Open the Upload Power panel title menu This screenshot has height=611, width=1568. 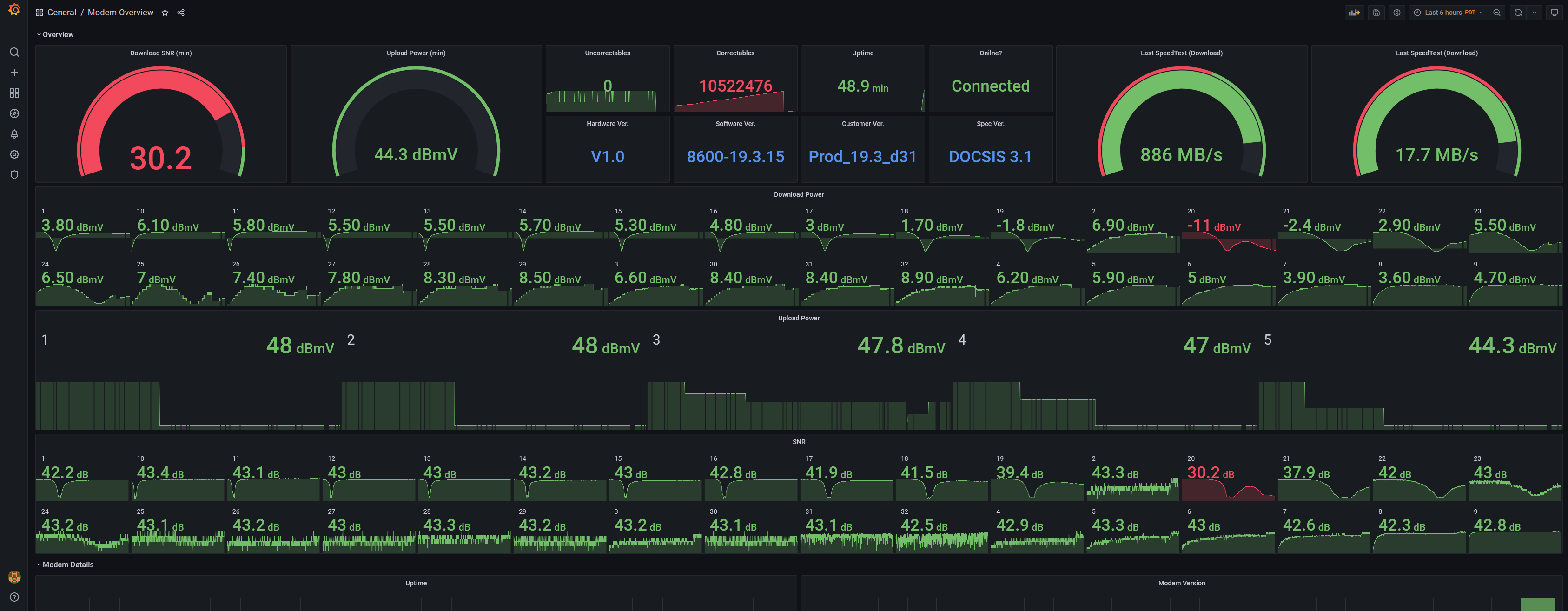click(799, 318)
